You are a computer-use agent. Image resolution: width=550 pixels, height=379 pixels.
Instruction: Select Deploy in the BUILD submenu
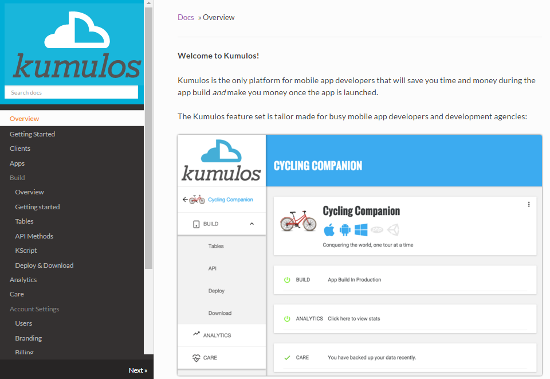pos(216,291)
